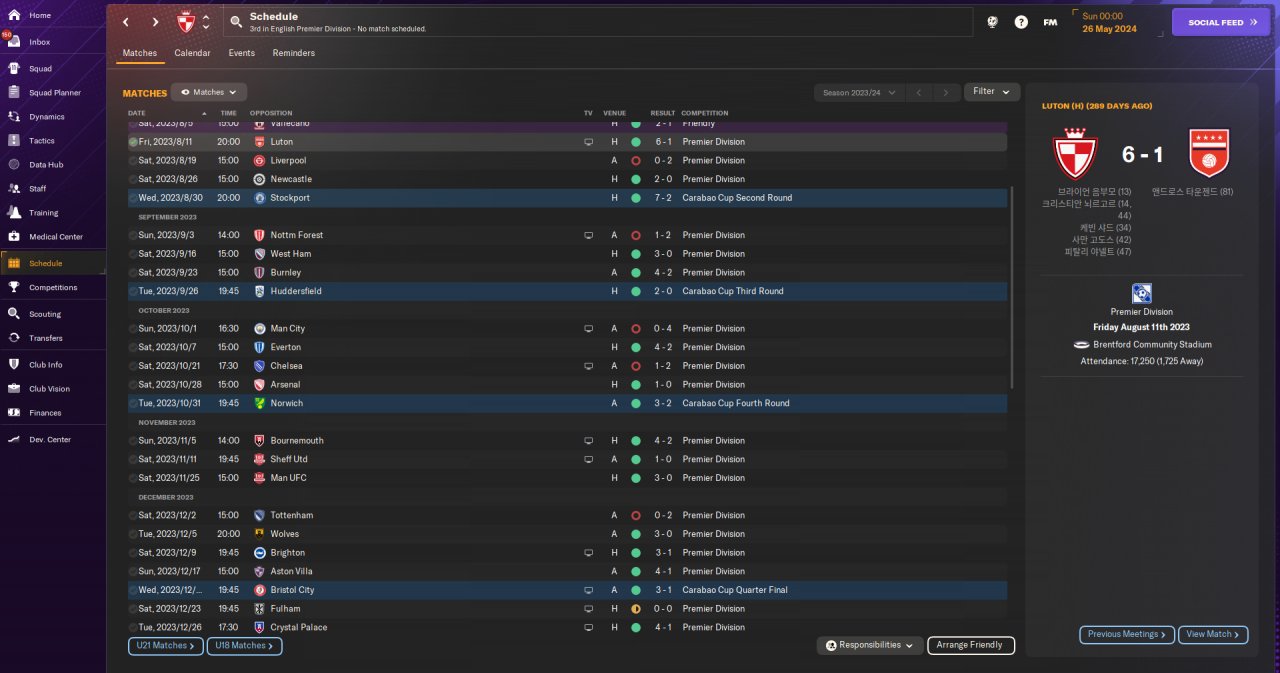1280x673 pixels.
Task: Go to previous season arrow
Action: point(919,92)
